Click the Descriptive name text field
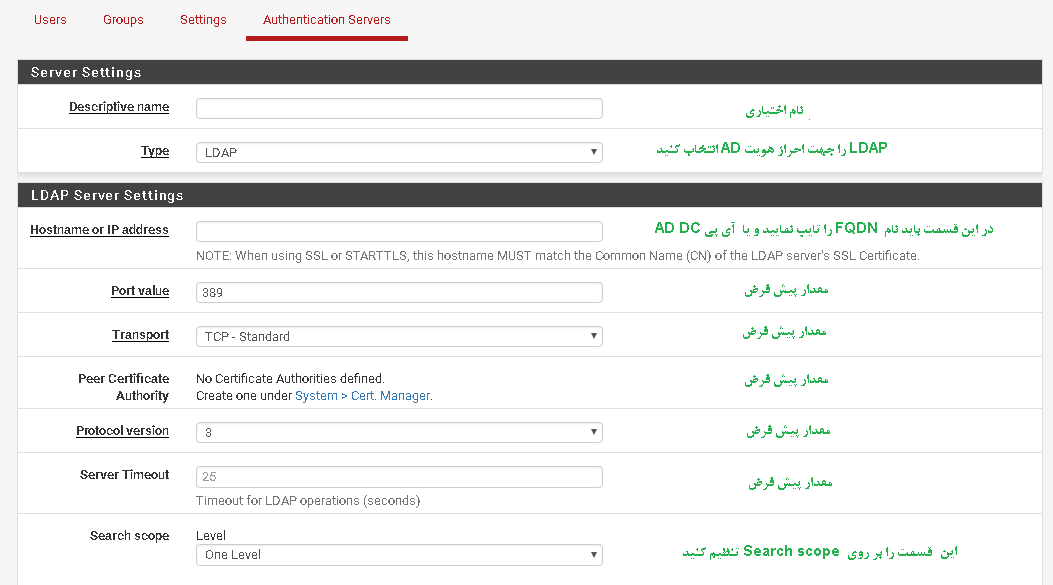Viewport: 1053px width, 585px height. pos(399,108)
